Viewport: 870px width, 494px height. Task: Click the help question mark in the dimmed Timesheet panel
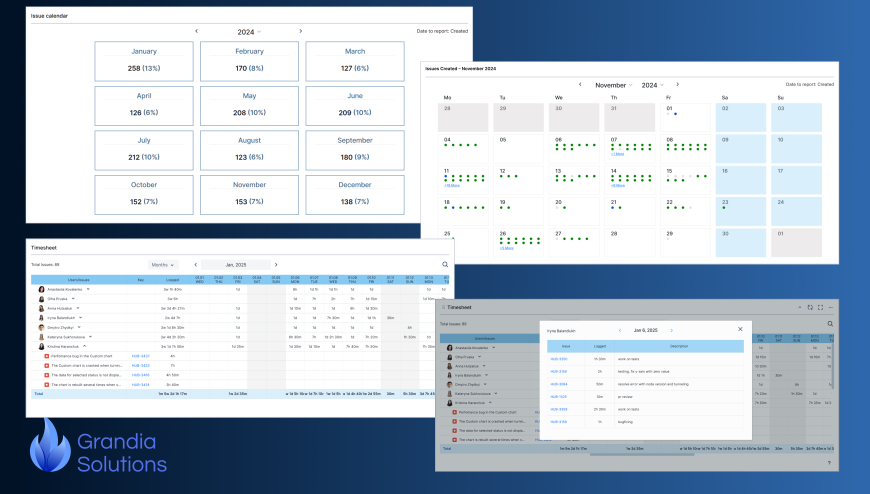point(829,463)
